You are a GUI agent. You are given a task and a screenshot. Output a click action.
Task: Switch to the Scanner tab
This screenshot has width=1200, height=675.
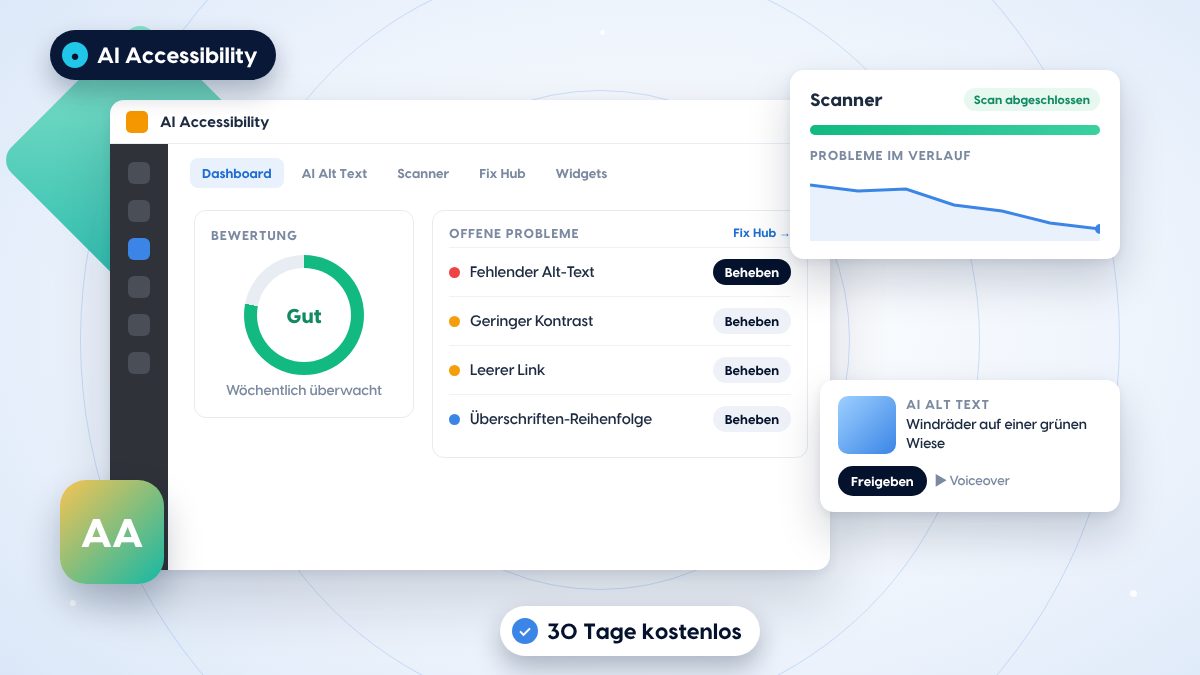(x=423, y=173)
